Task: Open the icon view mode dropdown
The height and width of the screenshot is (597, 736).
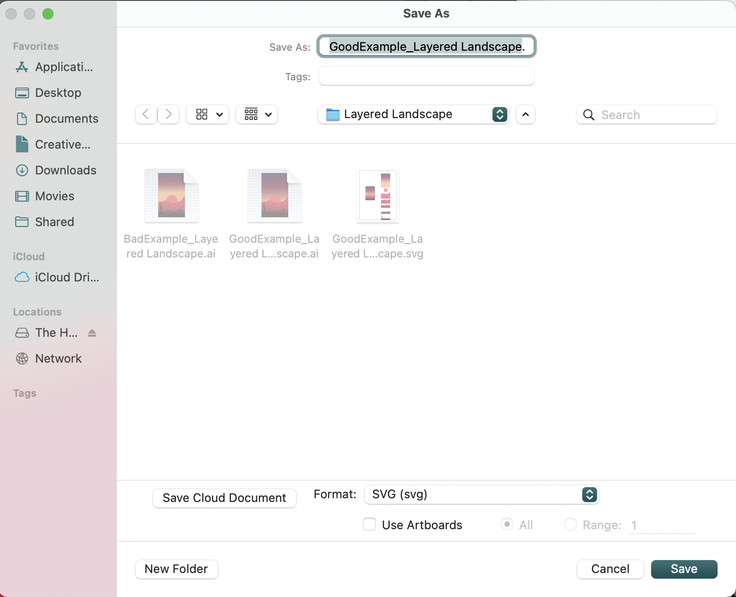Action: [x=207, y=115]
